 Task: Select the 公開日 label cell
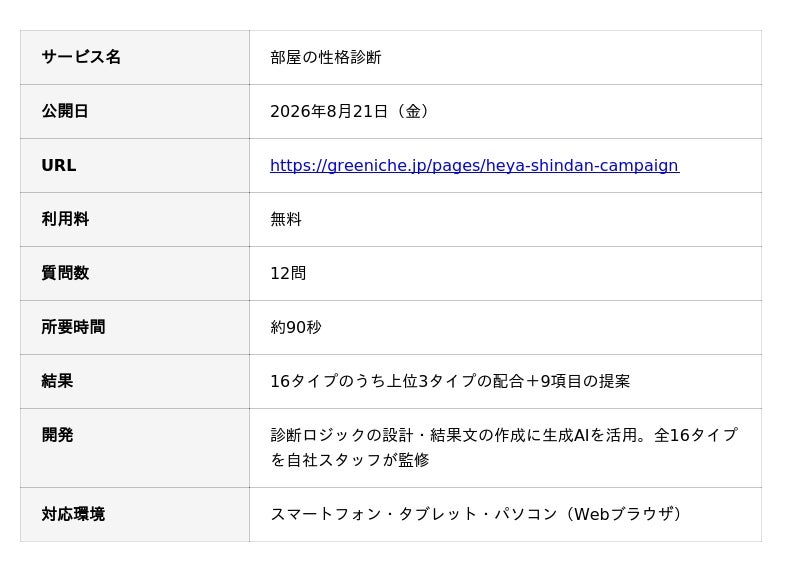(135, 112)
